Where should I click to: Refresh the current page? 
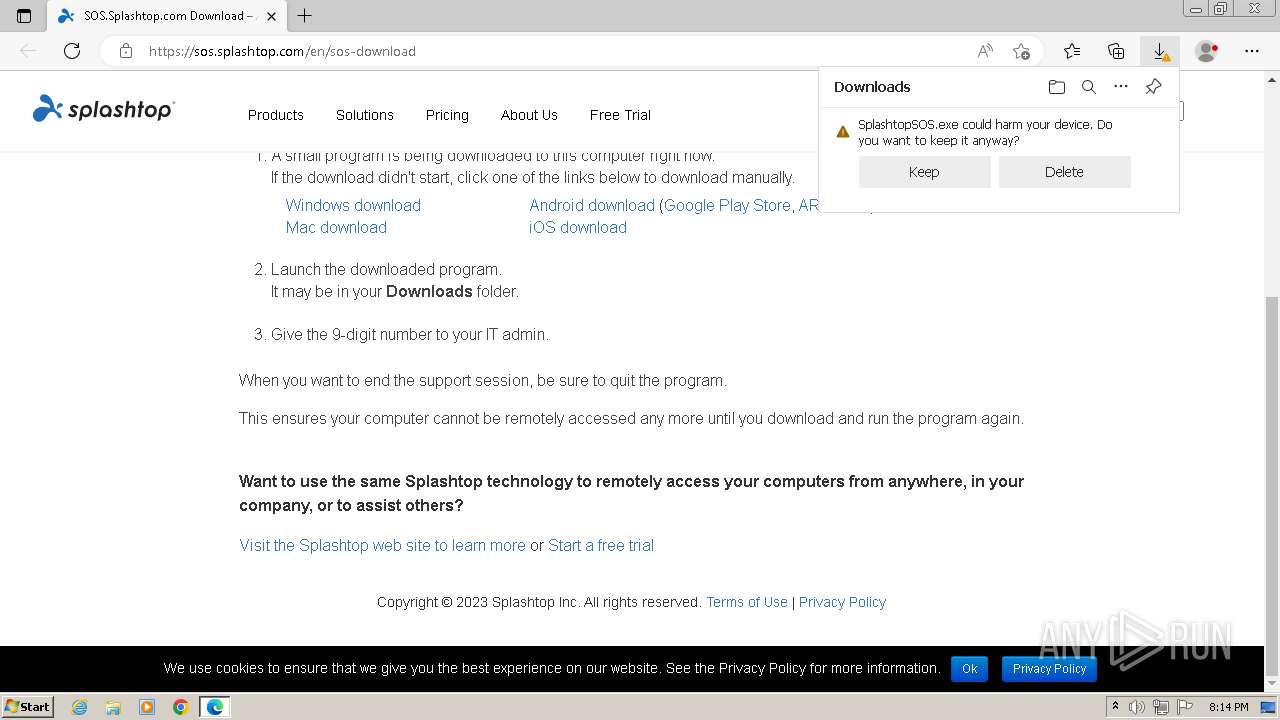(x=72, y=51)
